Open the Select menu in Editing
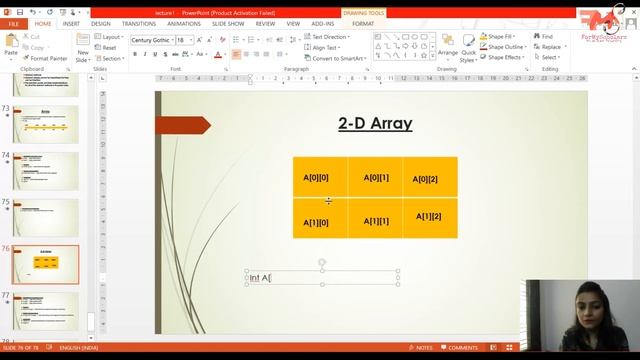The image size is (640, 360). click(x=547, y=57)
